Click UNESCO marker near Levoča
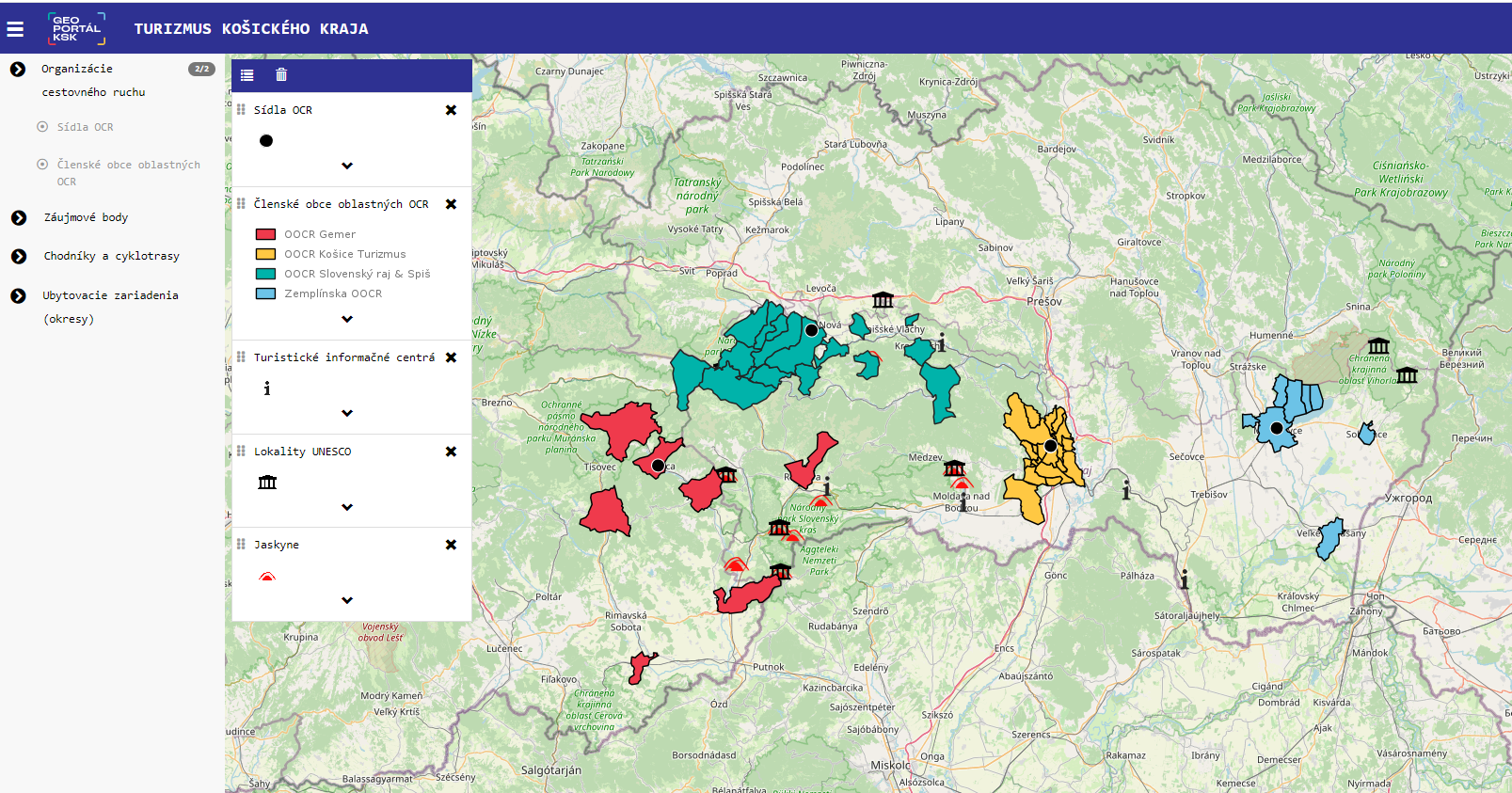1512x793 pixels. [883, 300]
